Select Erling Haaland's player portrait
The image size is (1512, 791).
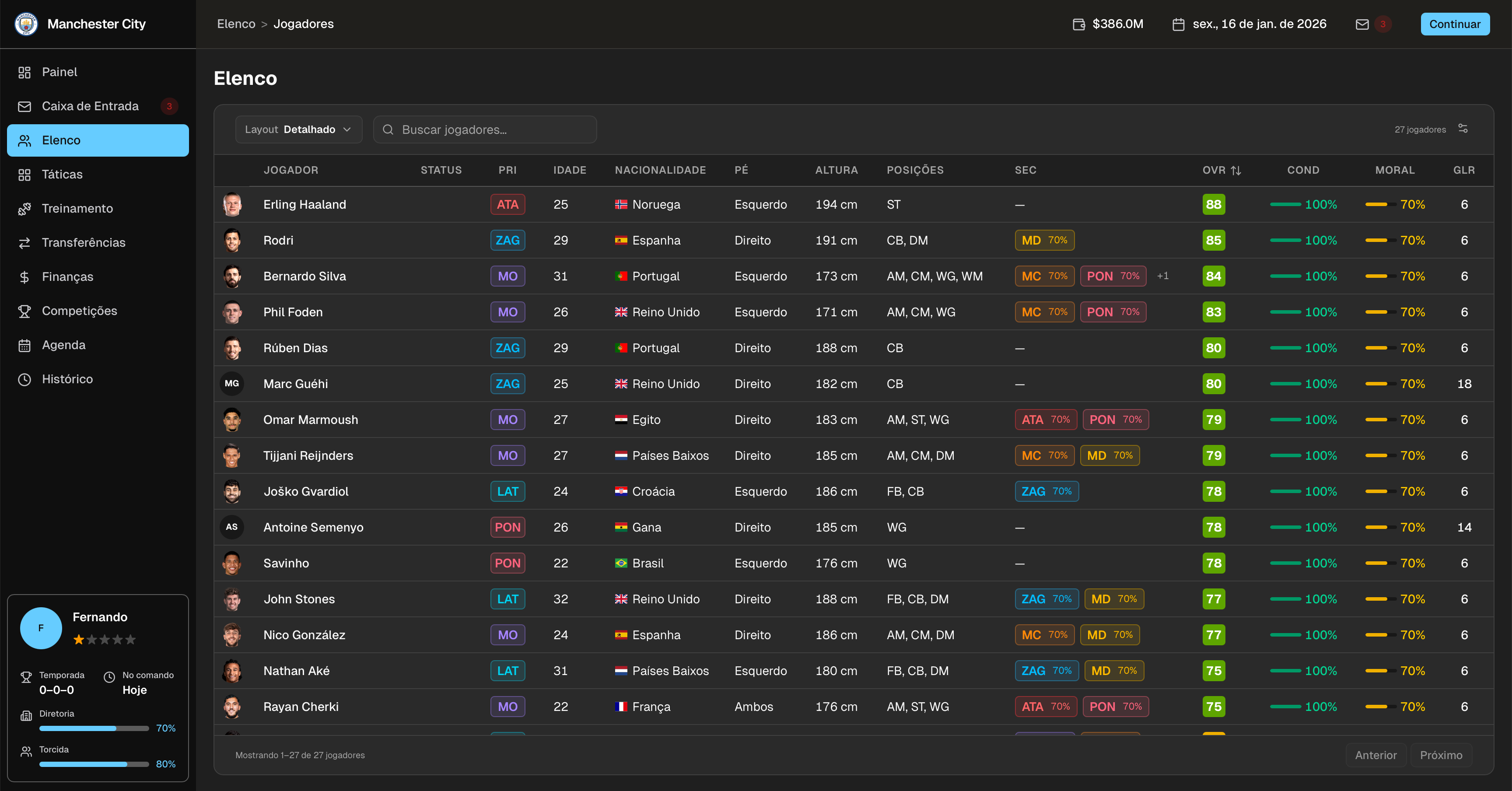click(x=232, y=204)
